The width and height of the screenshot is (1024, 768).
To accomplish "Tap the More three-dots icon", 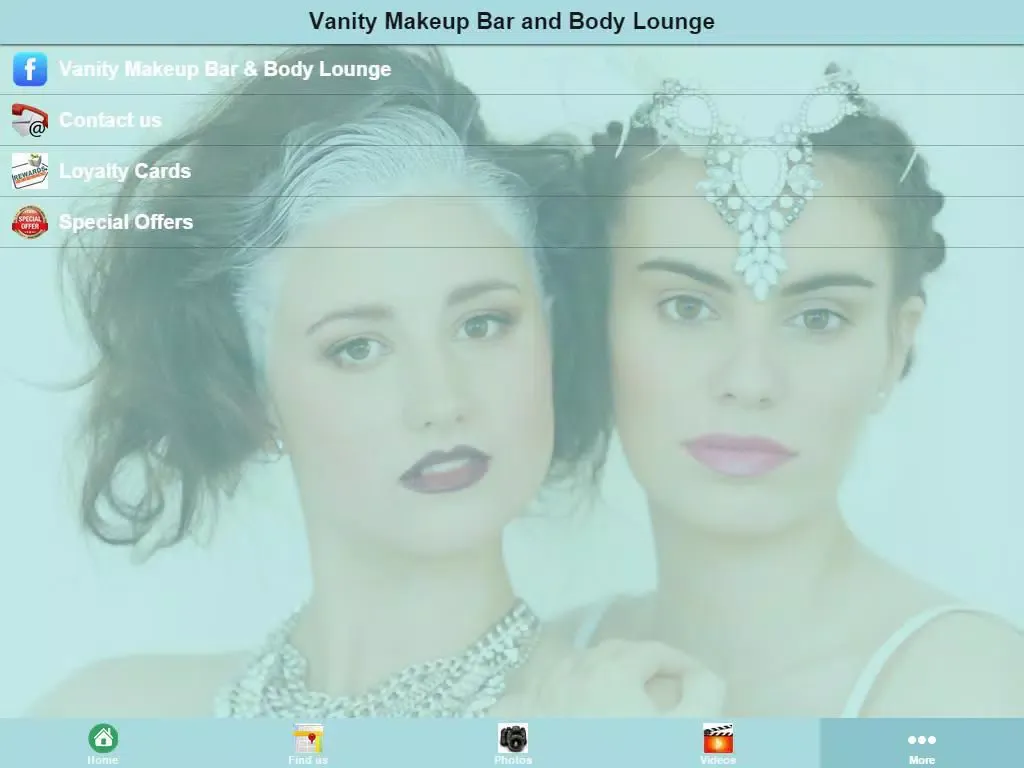I will [x=922, y=740].
